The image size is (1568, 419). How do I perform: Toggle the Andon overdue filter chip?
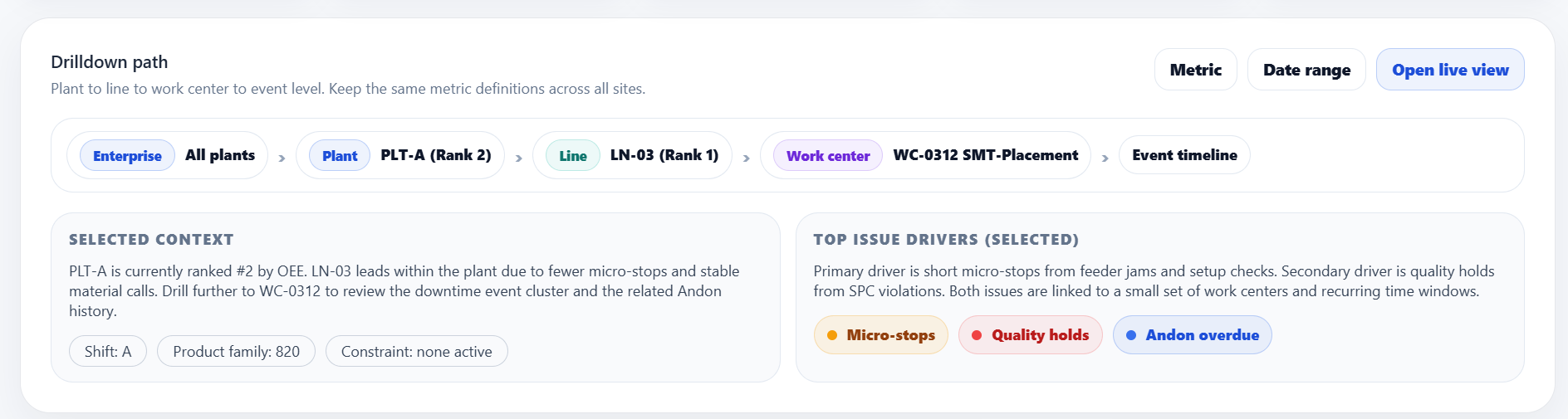[x=1192, y=335]
